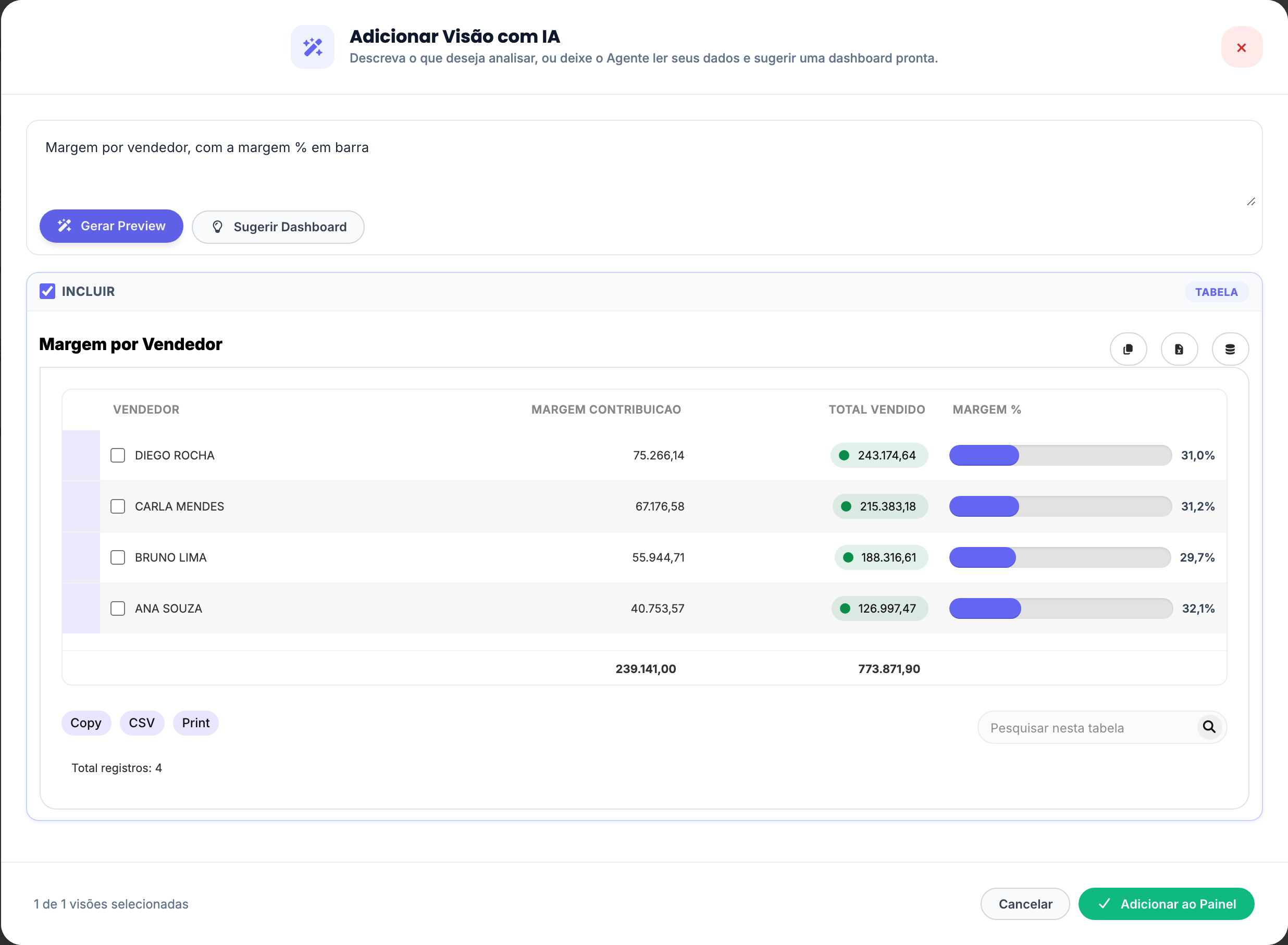
Task: Click the copy-table icon beside Margem por Vendedor
Action: click(x=1128, y=349)
